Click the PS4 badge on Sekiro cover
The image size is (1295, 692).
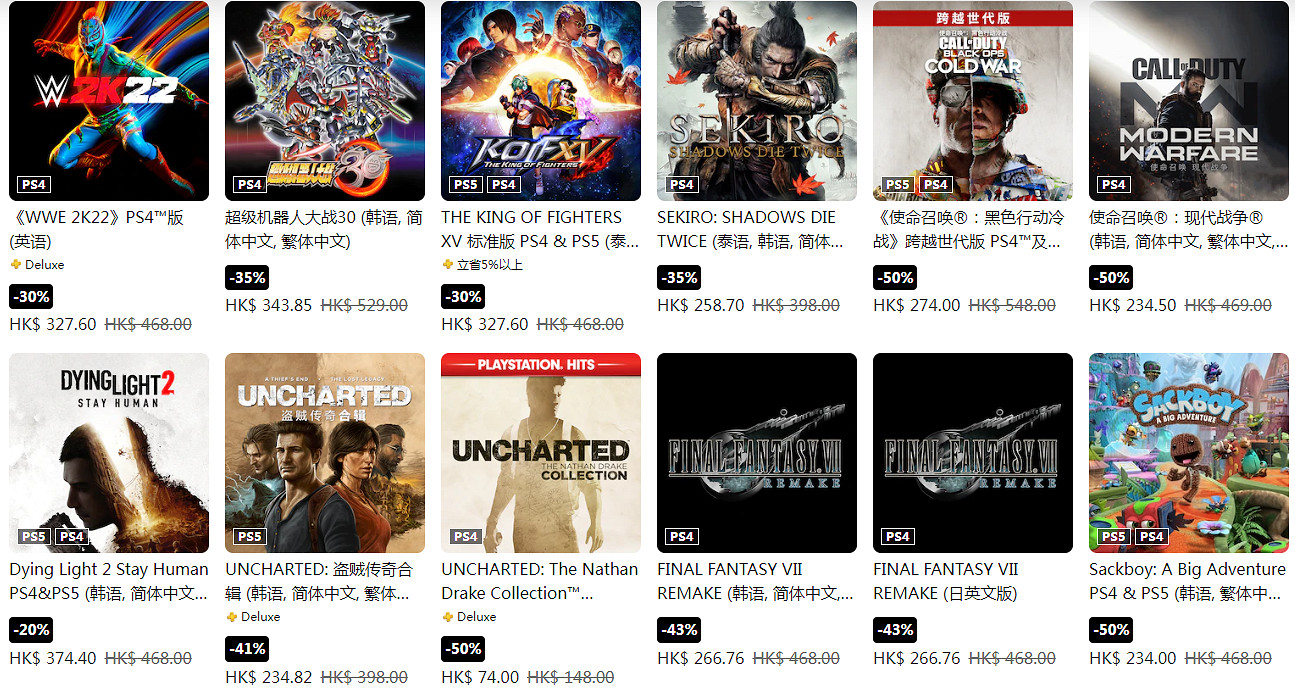pos(682,185)
